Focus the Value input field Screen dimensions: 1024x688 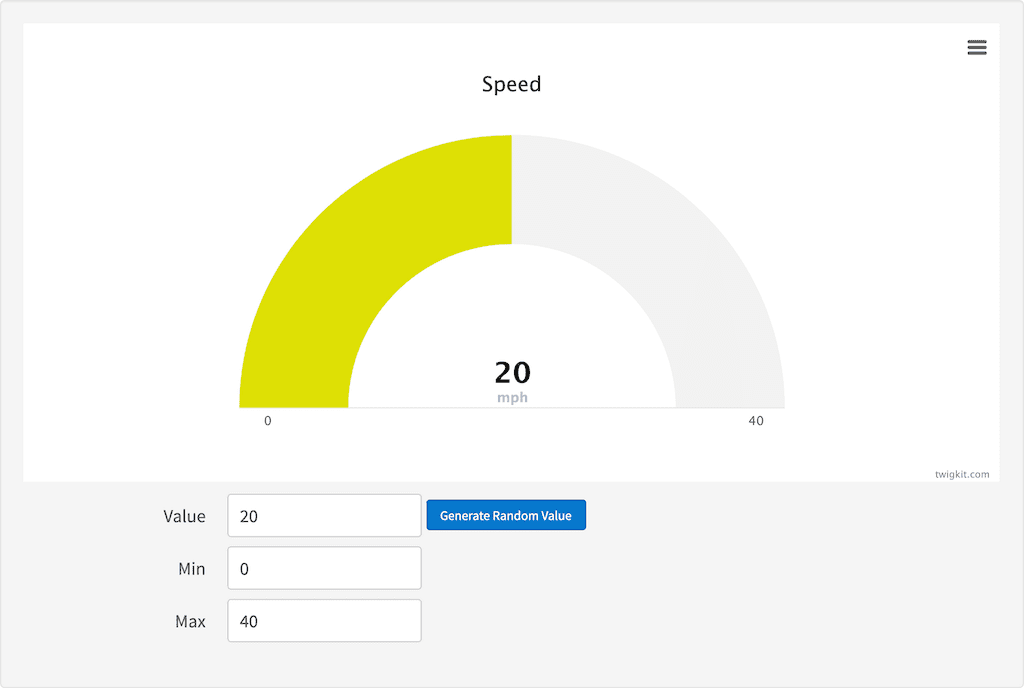point(324,516)
